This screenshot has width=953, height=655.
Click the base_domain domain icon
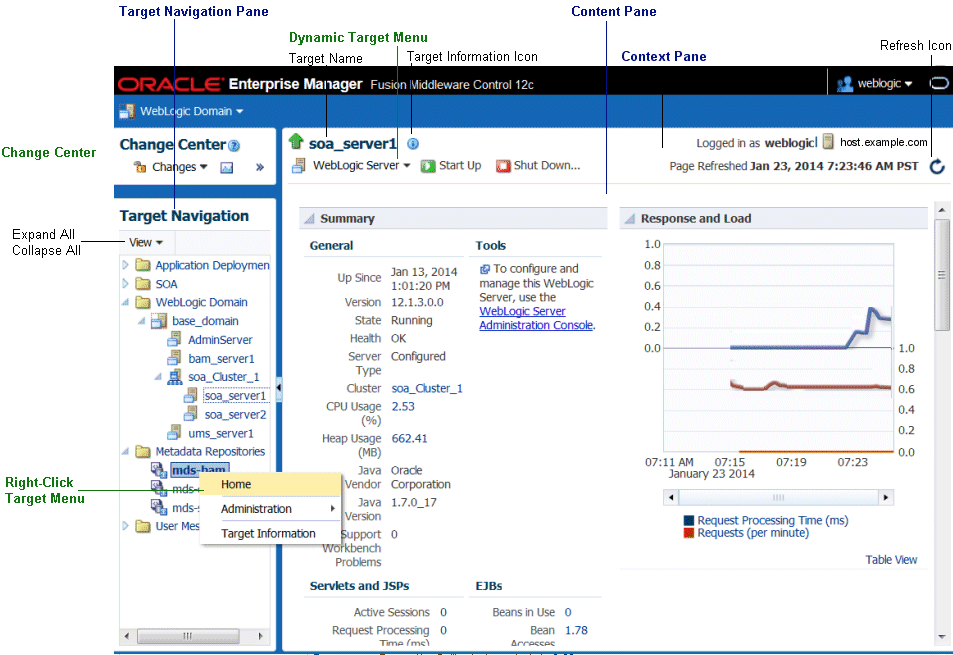(x=159, y=321)
